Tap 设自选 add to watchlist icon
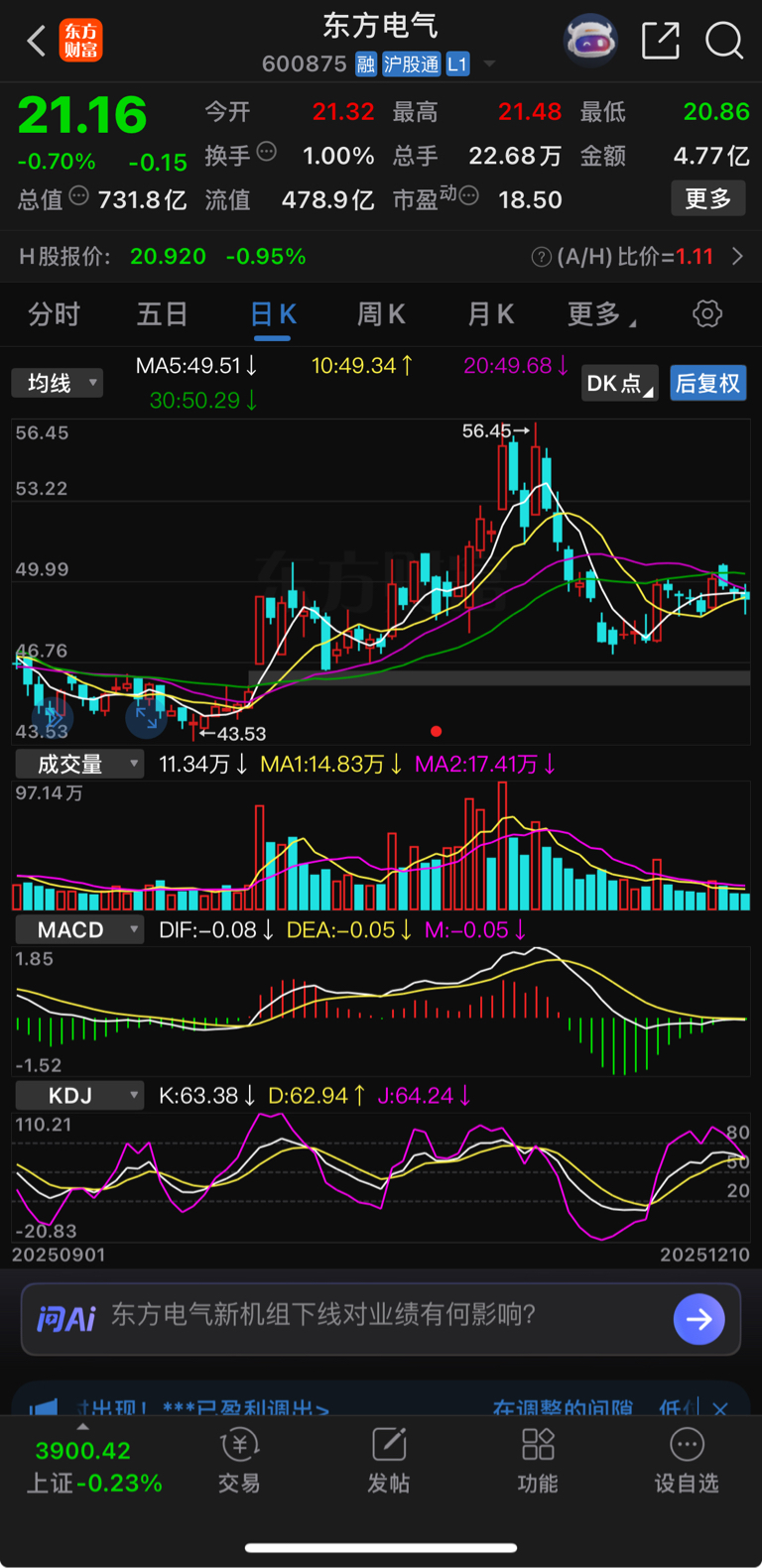762x1568 pixels. click(x=687, y=1461)
